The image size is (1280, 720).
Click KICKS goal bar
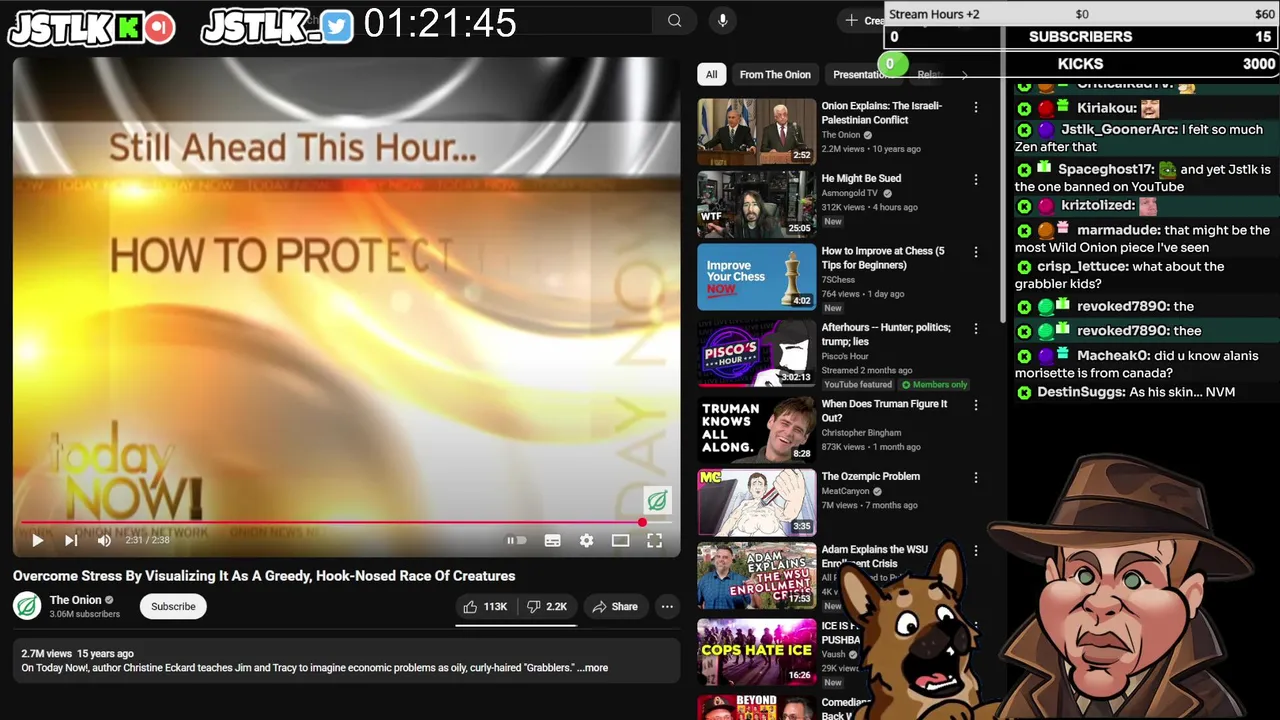1081,64
